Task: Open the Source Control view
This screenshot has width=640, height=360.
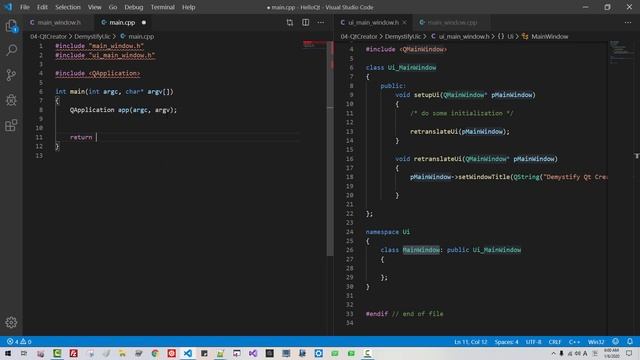Action: click(11, 75)
